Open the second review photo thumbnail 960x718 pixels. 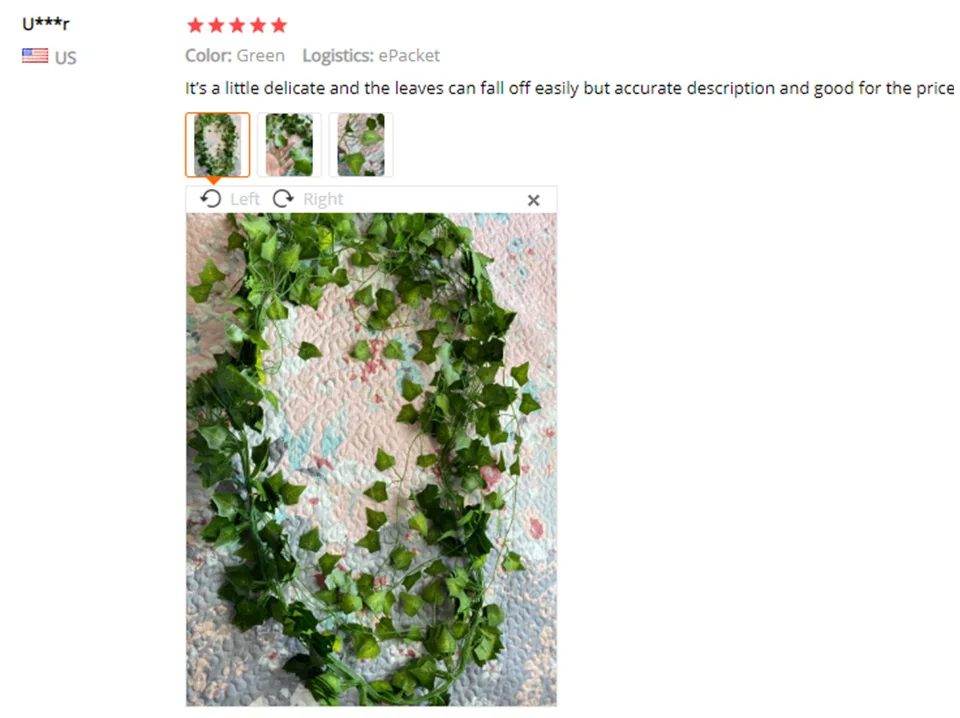click(289, 145)
